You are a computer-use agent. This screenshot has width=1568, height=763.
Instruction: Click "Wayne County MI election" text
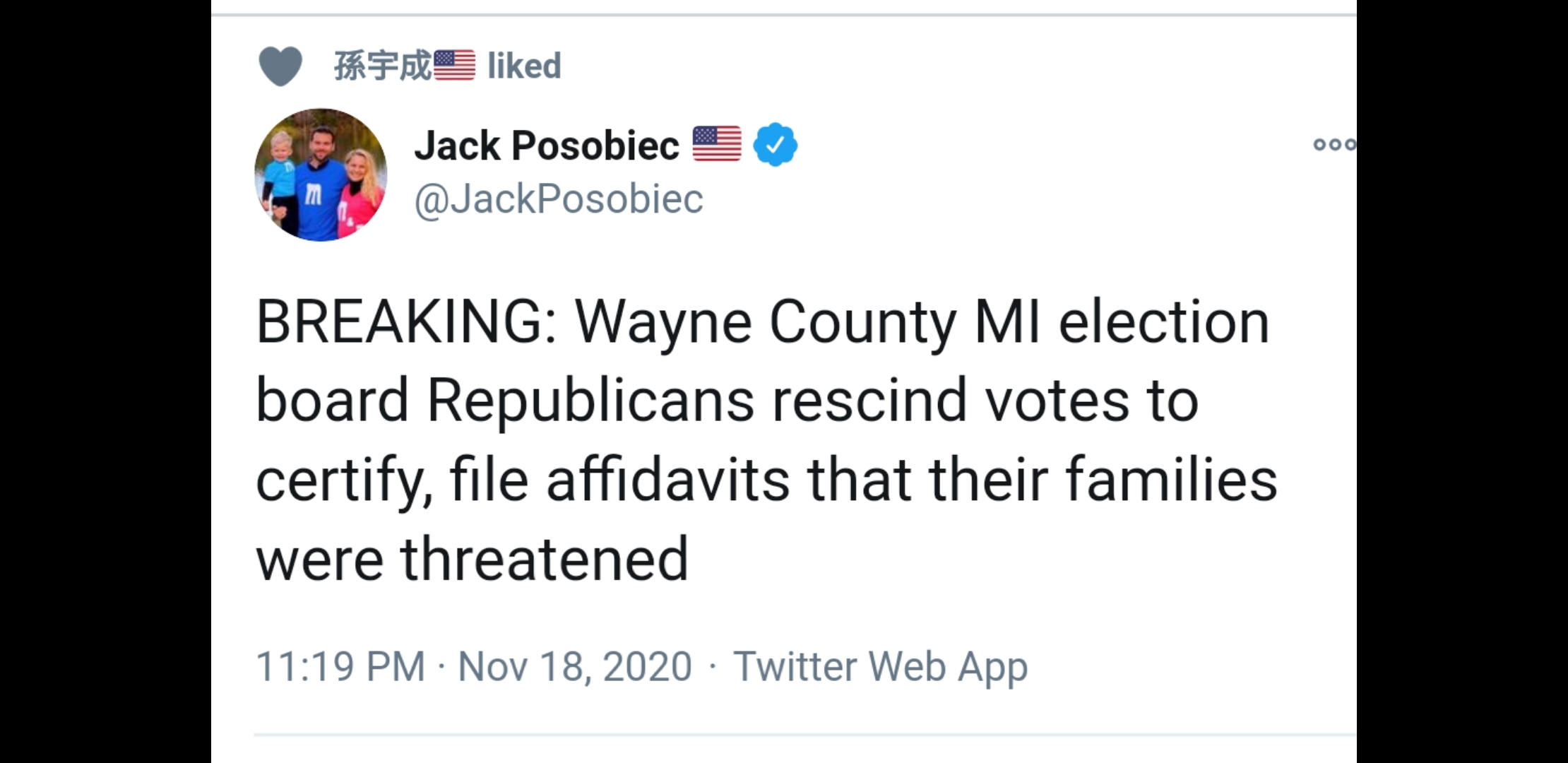pos(922,322)
